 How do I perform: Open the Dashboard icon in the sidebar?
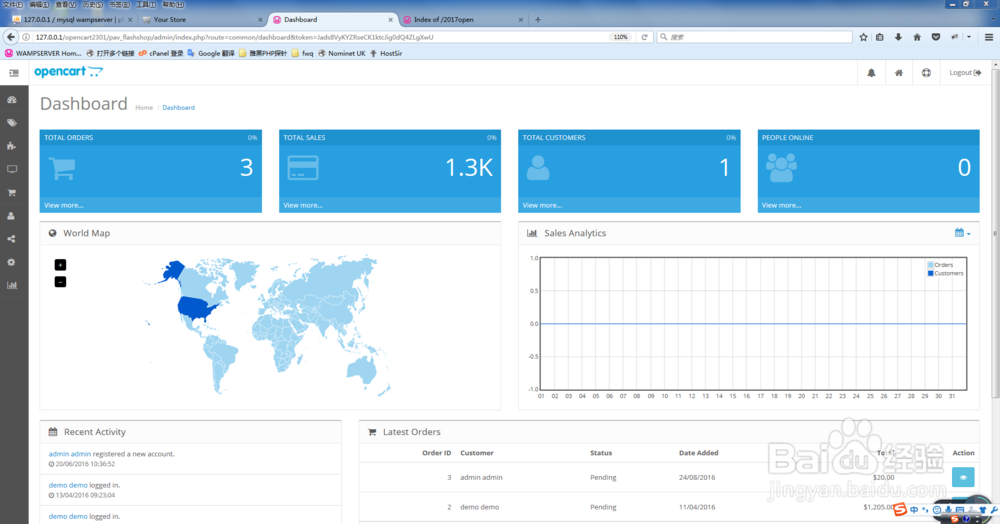pos(11,100)
